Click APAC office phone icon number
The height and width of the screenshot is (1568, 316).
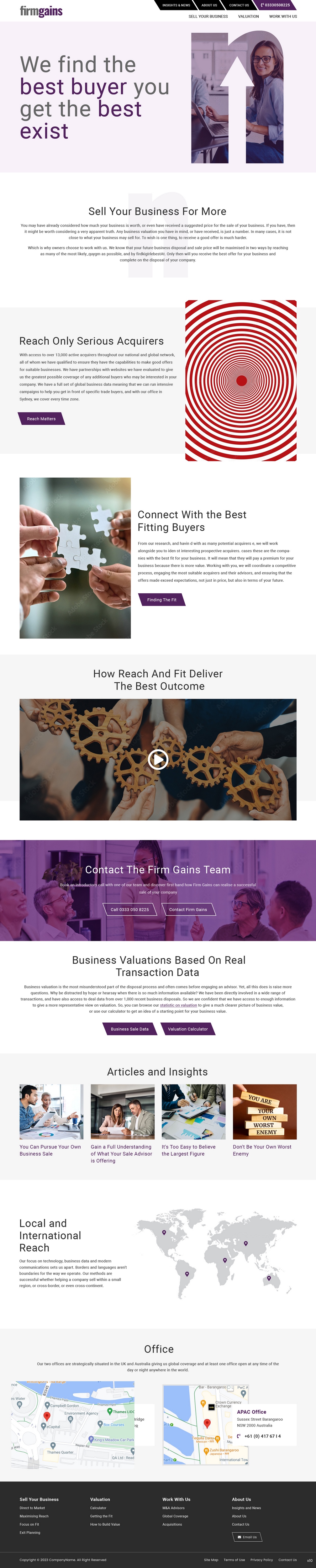259,1436
